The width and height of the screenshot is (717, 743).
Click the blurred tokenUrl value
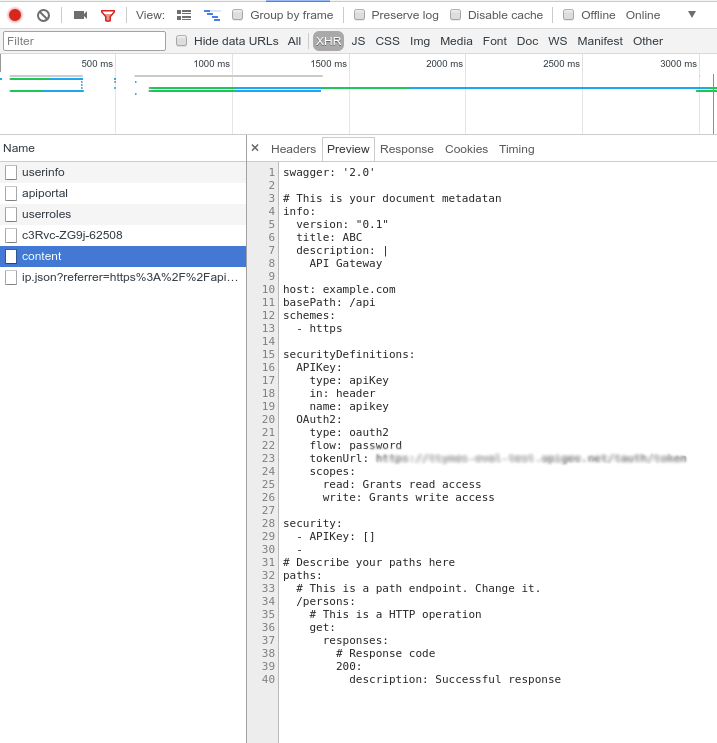(531, 458)
